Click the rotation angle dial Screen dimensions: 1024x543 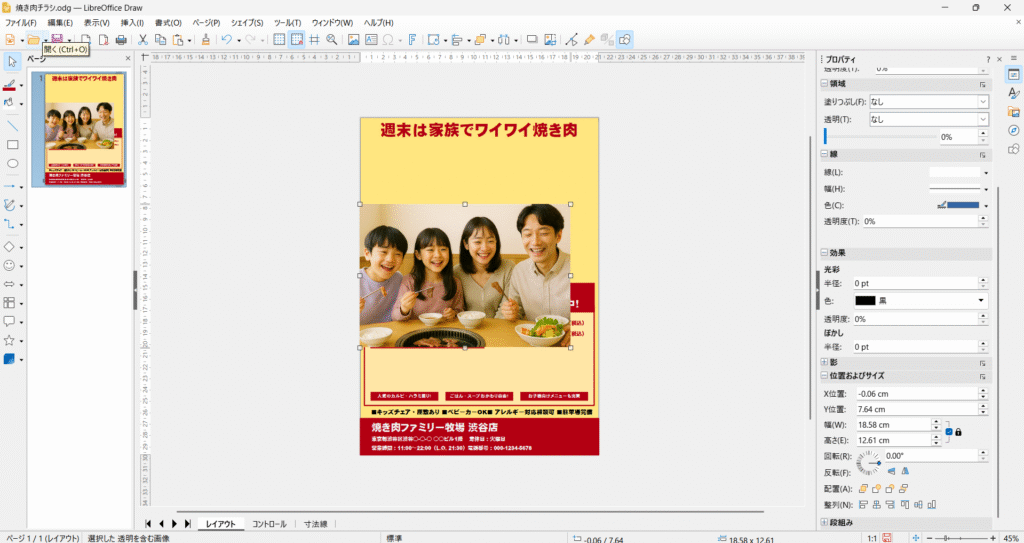point(869,463)
